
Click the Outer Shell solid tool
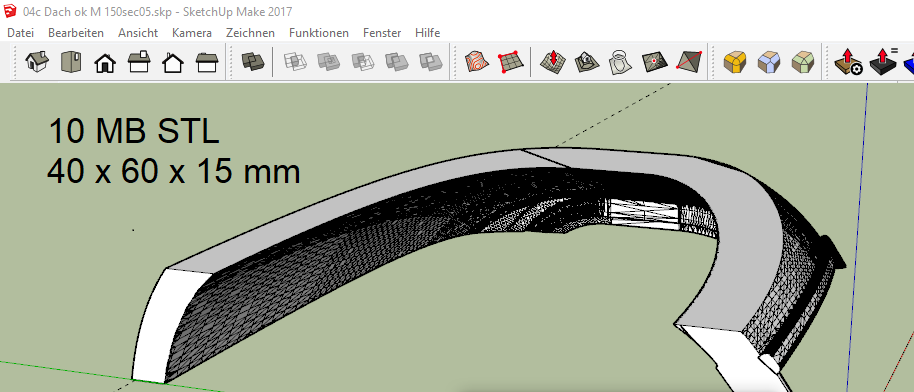click(x=253, y=61)
